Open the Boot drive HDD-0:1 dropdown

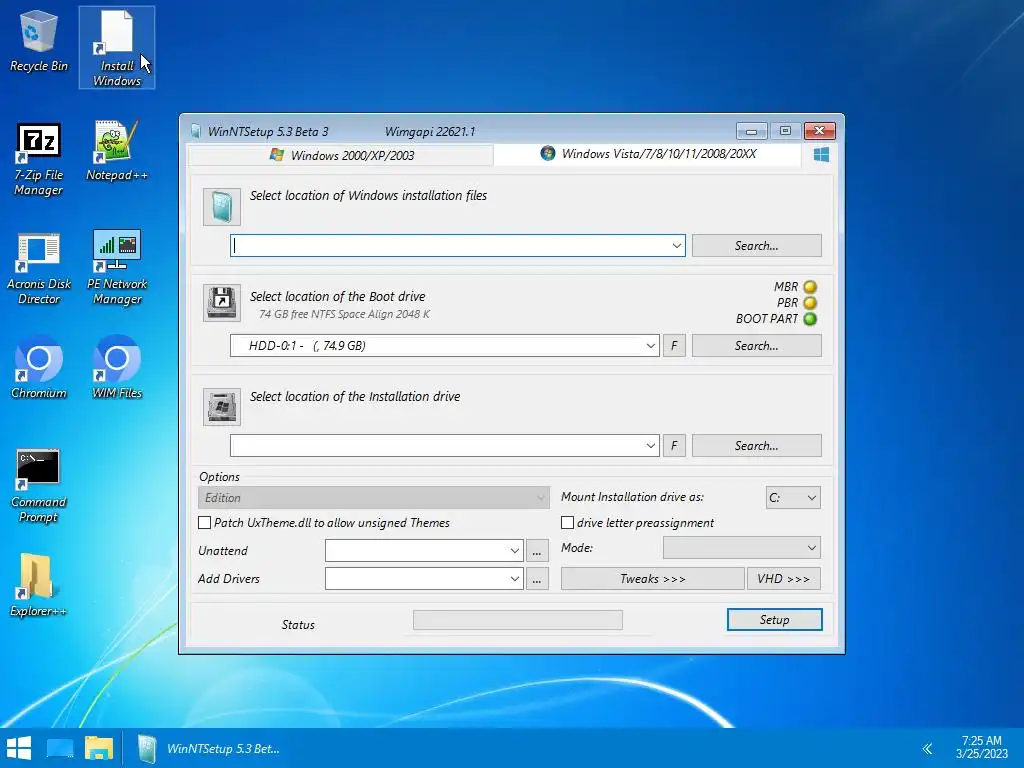point(650,345)
